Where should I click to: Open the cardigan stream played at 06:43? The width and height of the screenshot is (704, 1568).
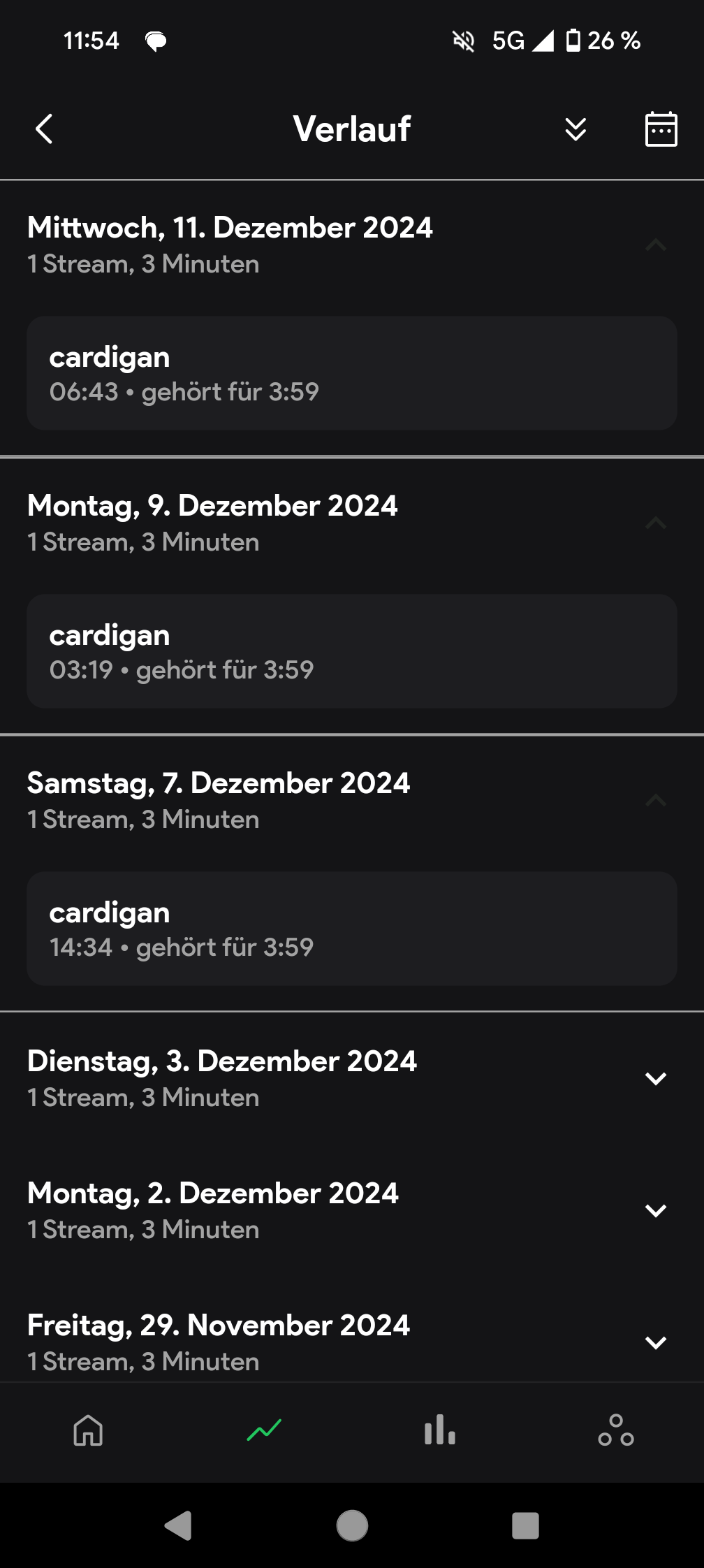[352, 373]
